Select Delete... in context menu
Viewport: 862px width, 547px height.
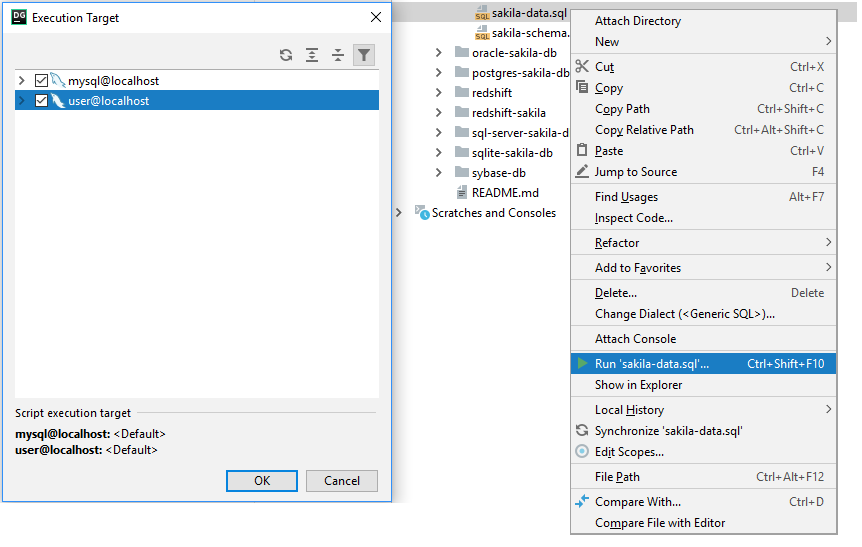point(704,293)
